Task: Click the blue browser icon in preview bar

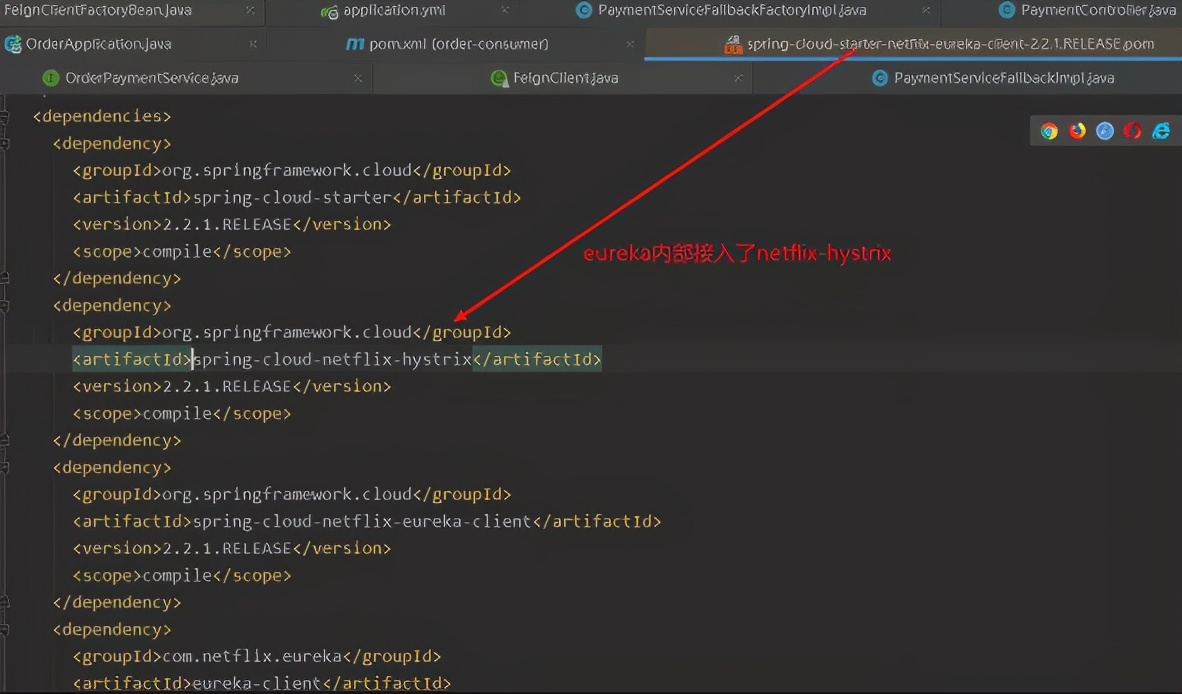Action: point(1104,130)
